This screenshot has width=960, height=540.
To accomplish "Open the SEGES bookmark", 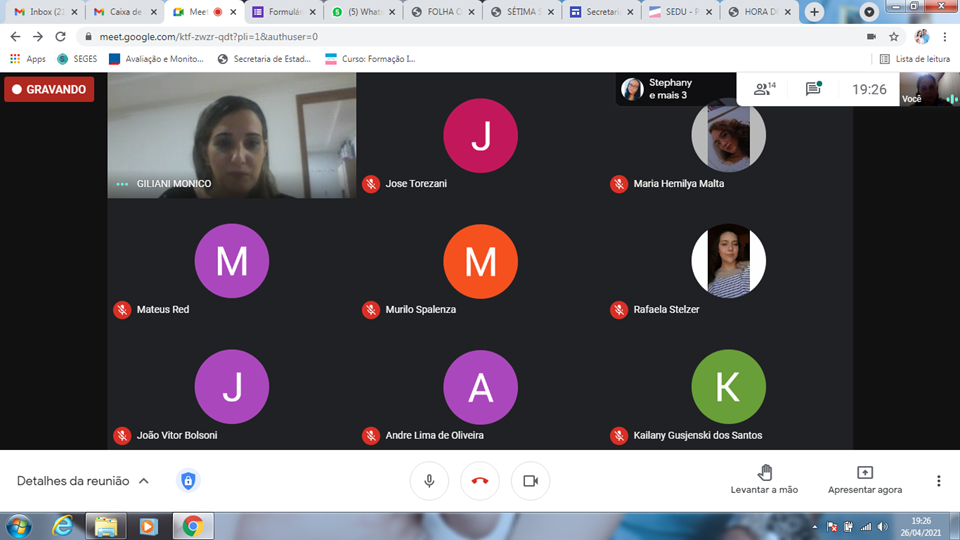I will pyautogui.click(x=77, y=59).
